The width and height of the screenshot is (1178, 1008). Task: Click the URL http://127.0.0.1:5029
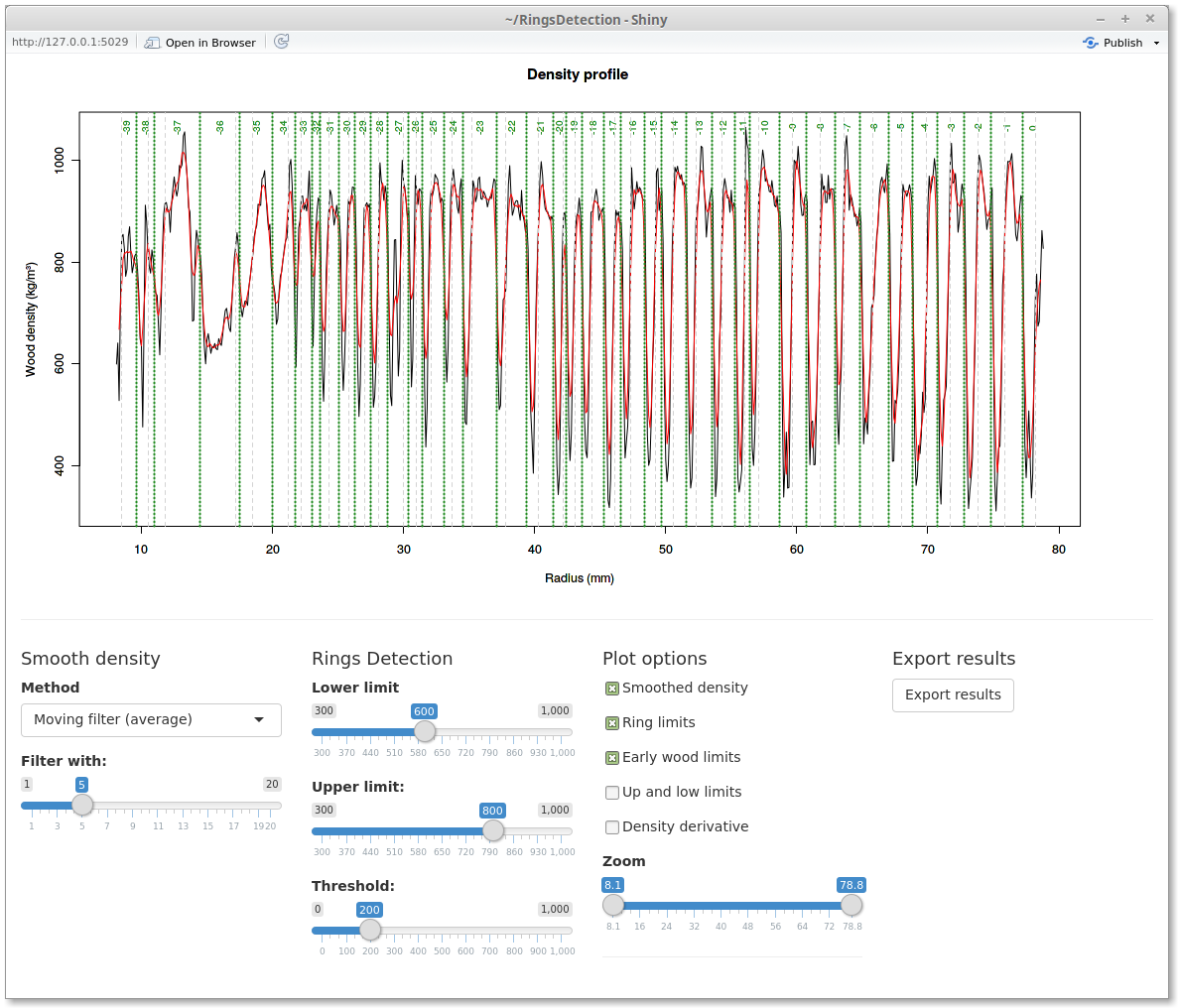[x=69, y=42]
